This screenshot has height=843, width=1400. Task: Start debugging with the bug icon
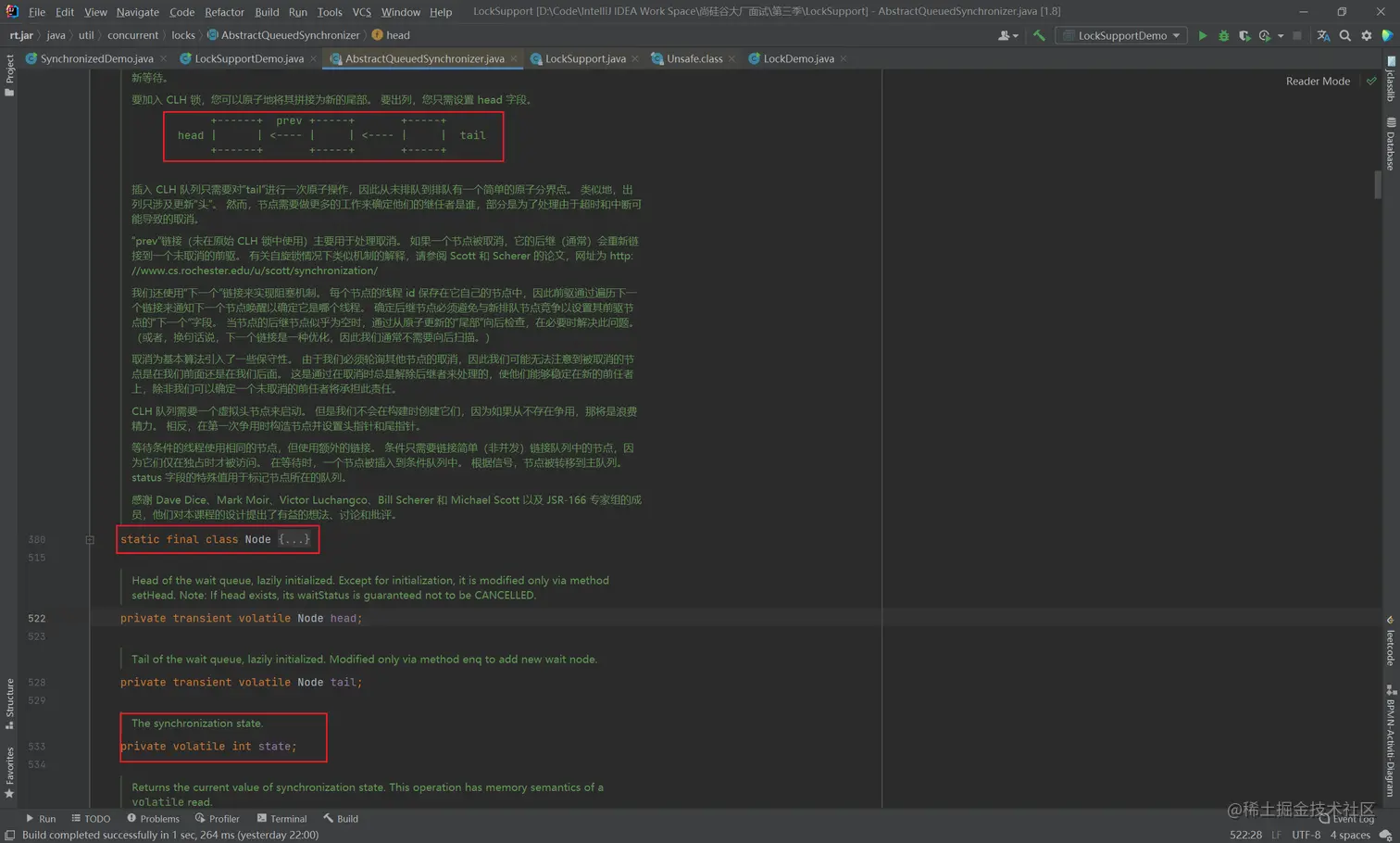1223,35
